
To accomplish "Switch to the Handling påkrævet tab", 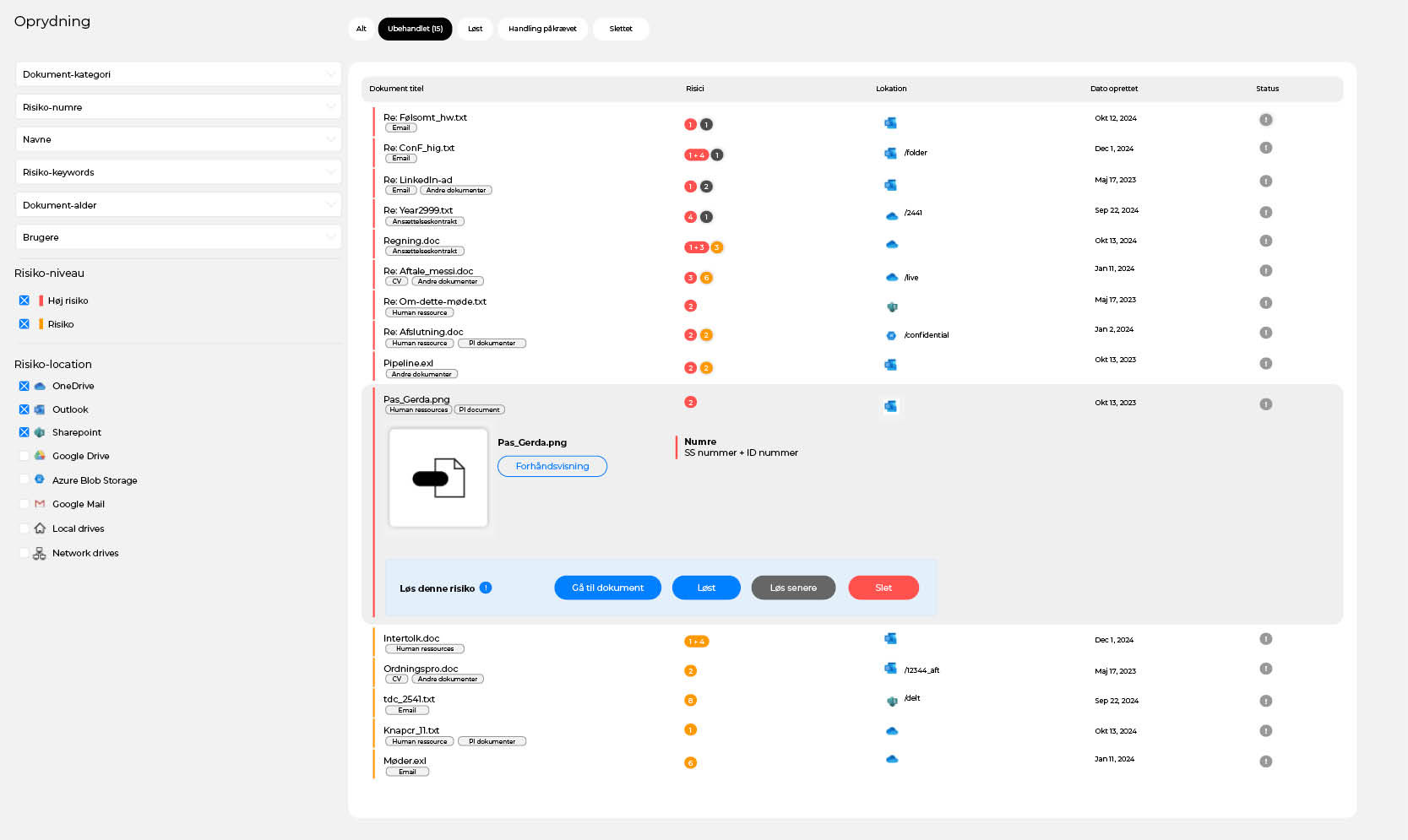I will click(x=542, y=29).
